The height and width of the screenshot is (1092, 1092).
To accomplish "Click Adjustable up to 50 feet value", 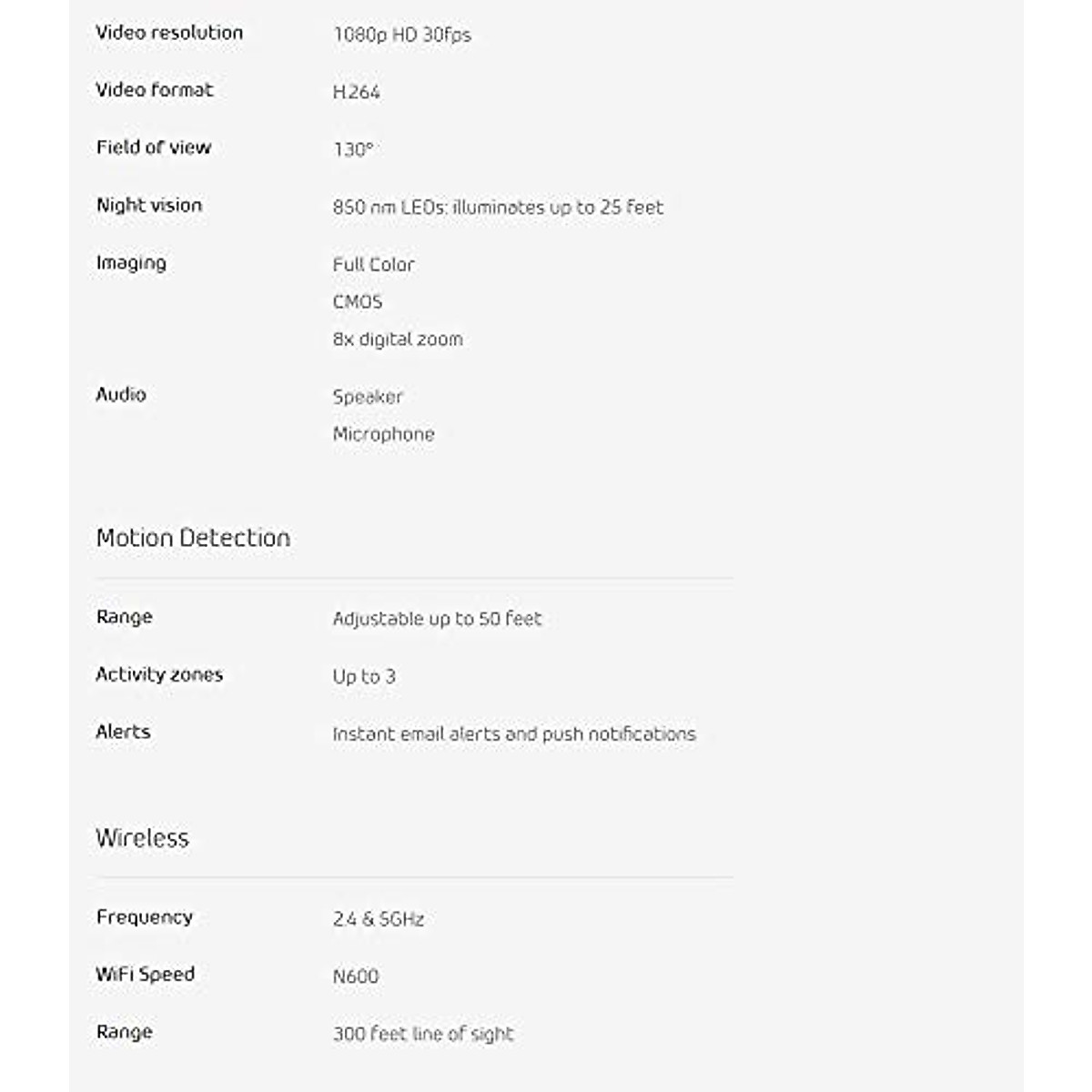I will coord(437,619).
